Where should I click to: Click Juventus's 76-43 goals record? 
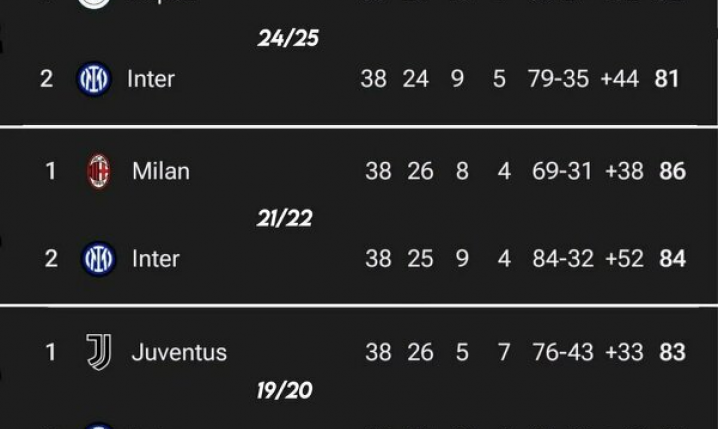coord(562,352)
